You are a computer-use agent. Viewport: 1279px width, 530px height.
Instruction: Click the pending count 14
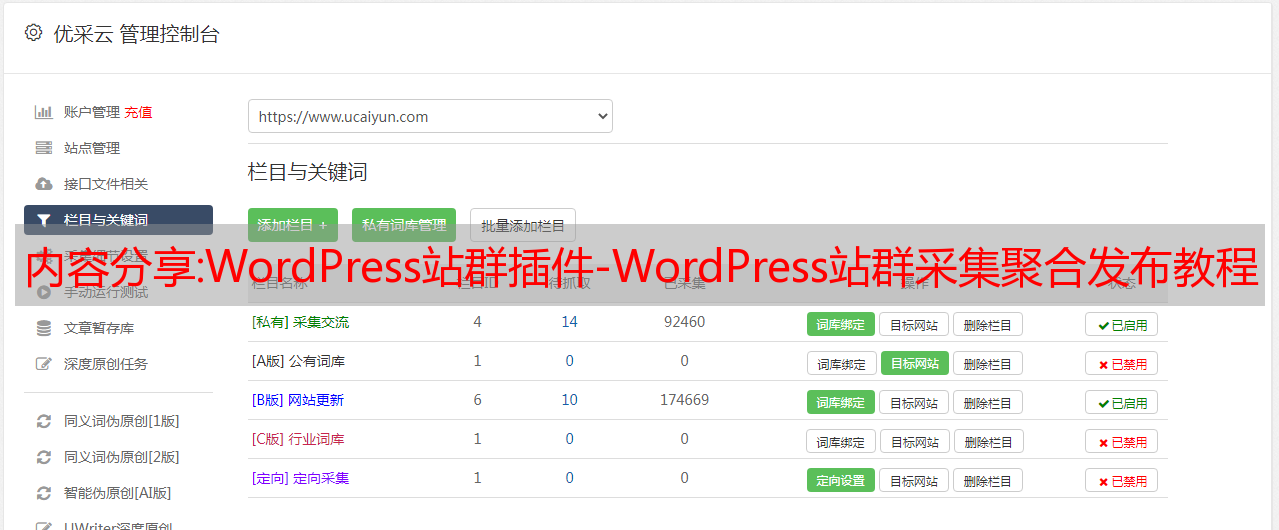pos(570,322)
